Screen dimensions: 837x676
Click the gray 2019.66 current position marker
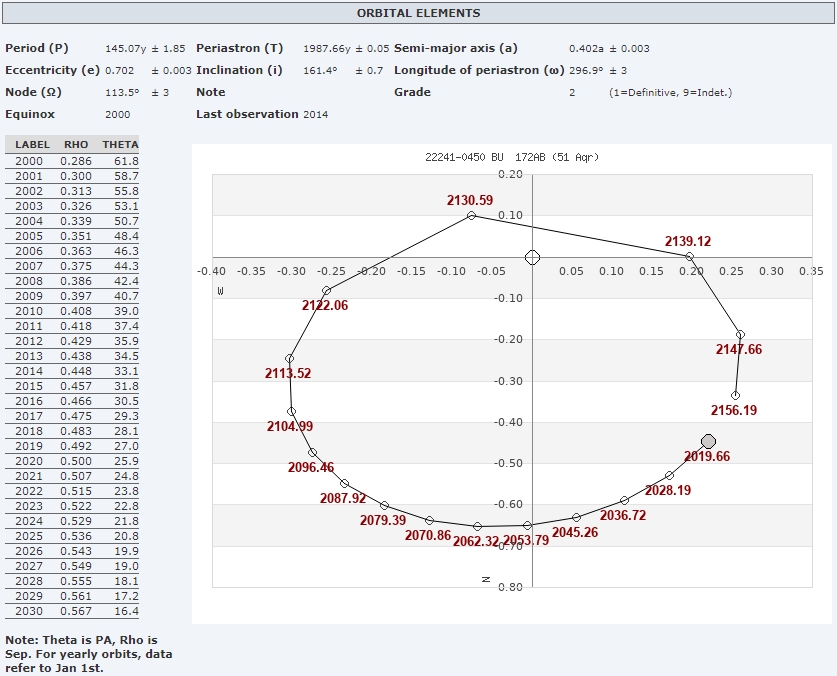click(x=709, y=441)
